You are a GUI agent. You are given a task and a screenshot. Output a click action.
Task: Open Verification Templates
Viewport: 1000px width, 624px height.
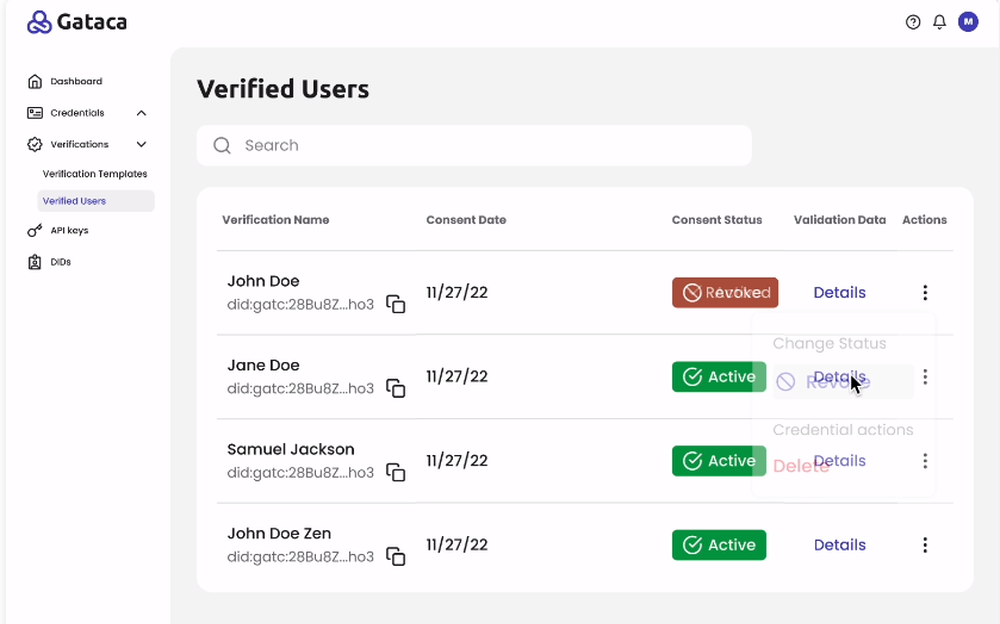point(95,174)
